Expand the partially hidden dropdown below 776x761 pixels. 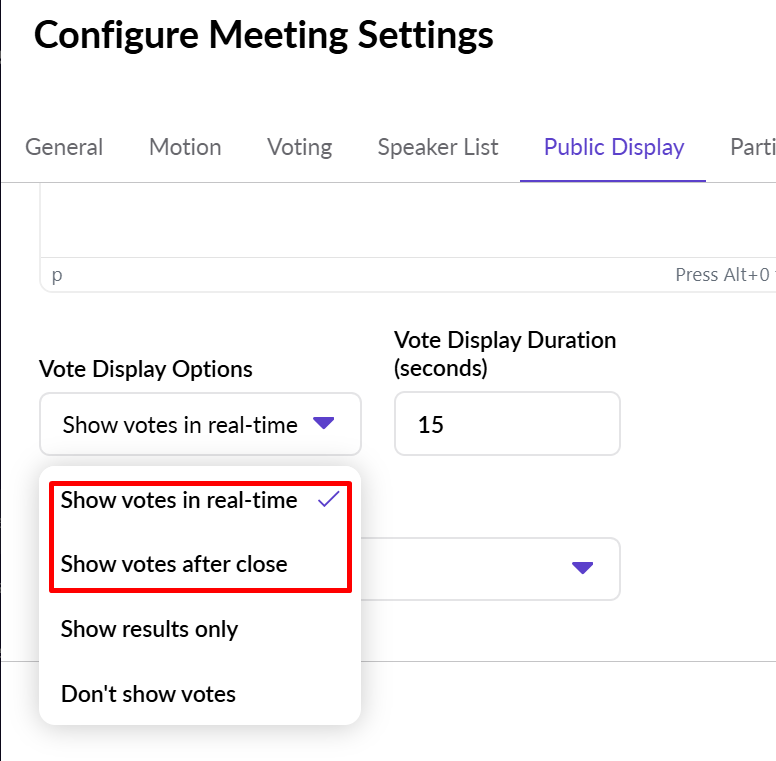pyautogui.click(x=582, y=568)
